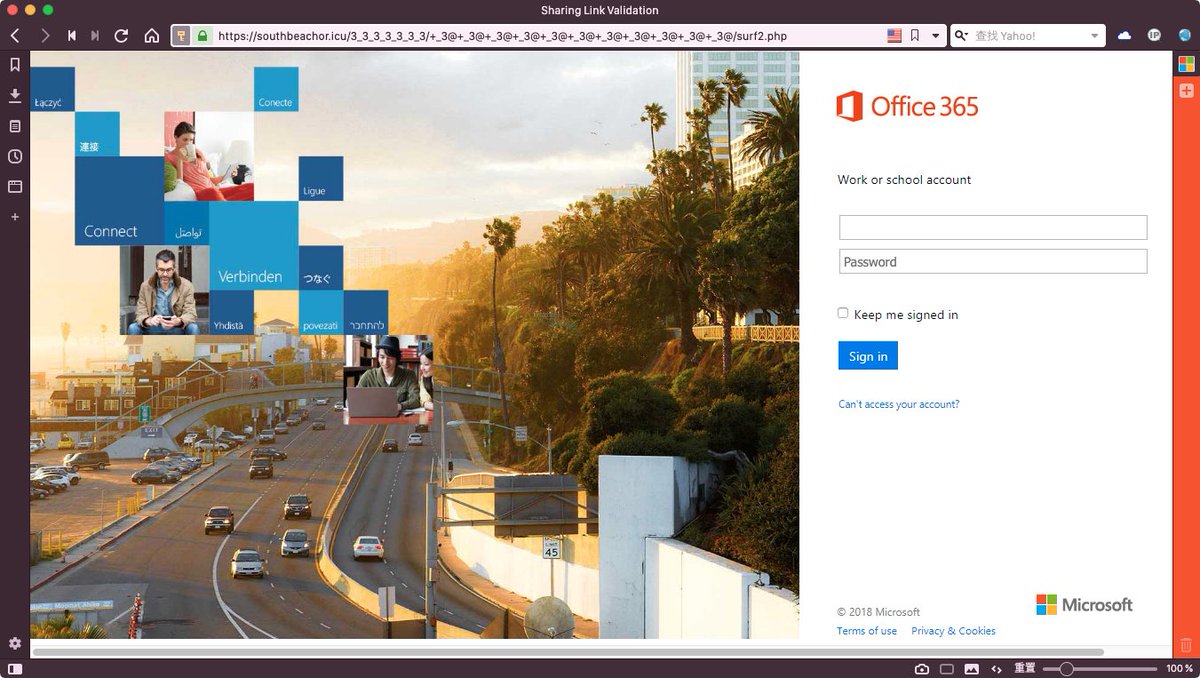Open Privacy & Cookies link

click(x=953, y=631)
